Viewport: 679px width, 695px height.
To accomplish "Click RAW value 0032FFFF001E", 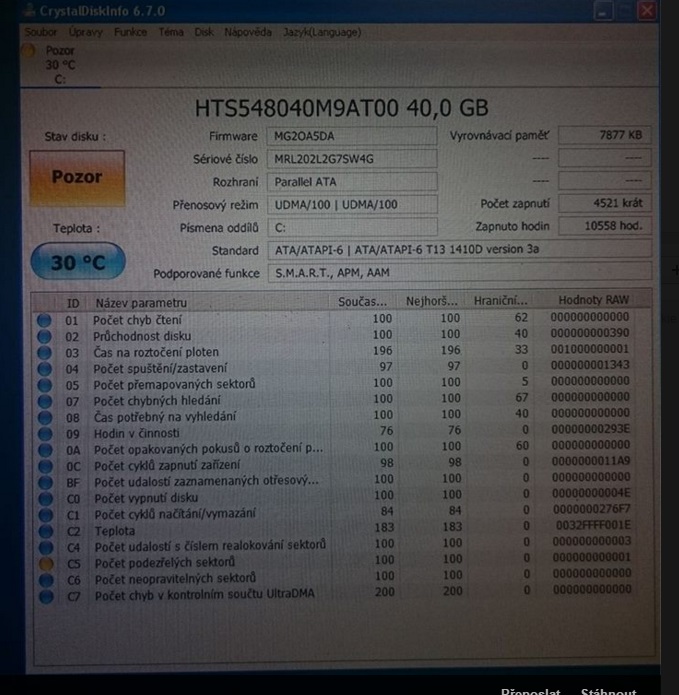I will click(x=593, y=525).
